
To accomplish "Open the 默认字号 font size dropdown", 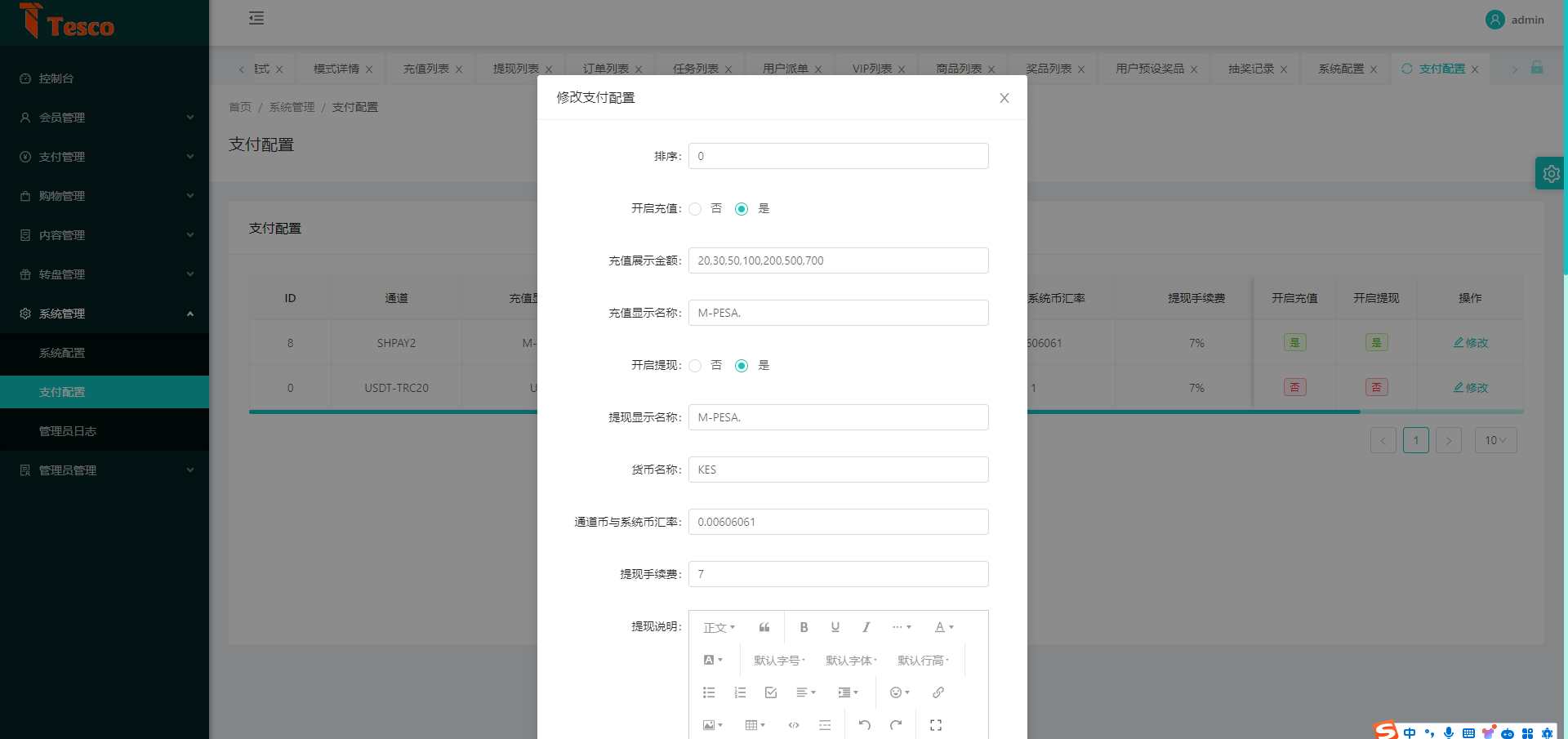I will [779, 660].
